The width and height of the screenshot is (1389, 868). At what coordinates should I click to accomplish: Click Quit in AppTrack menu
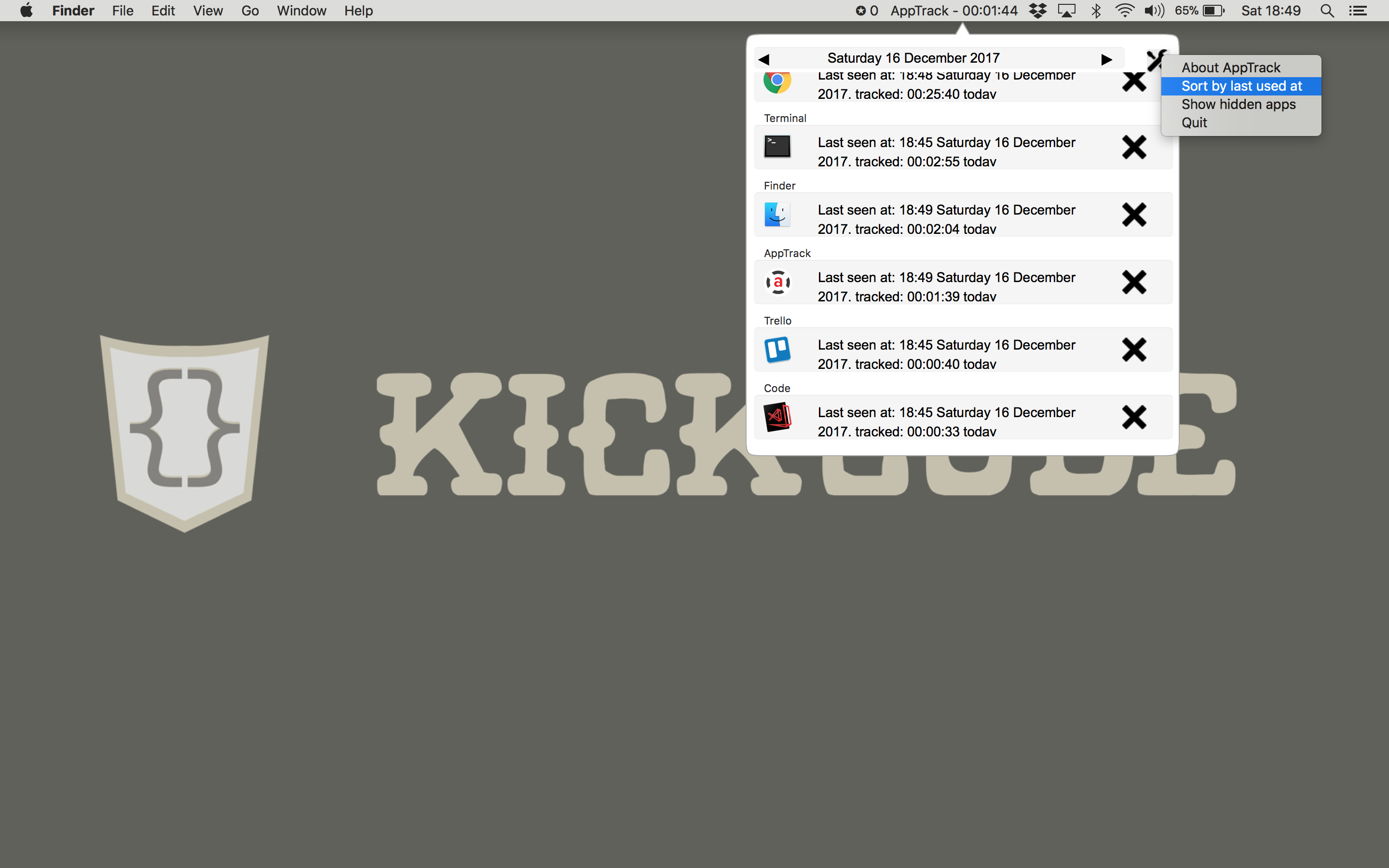(x=1194, y=123)
